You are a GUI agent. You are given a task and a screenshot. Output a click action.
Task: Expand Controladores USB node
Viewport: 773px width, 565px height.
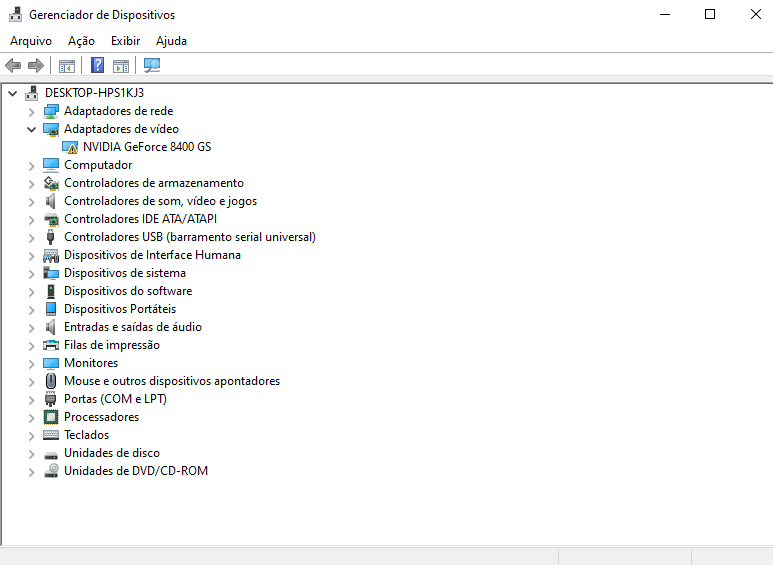click(x=32, y=238)
